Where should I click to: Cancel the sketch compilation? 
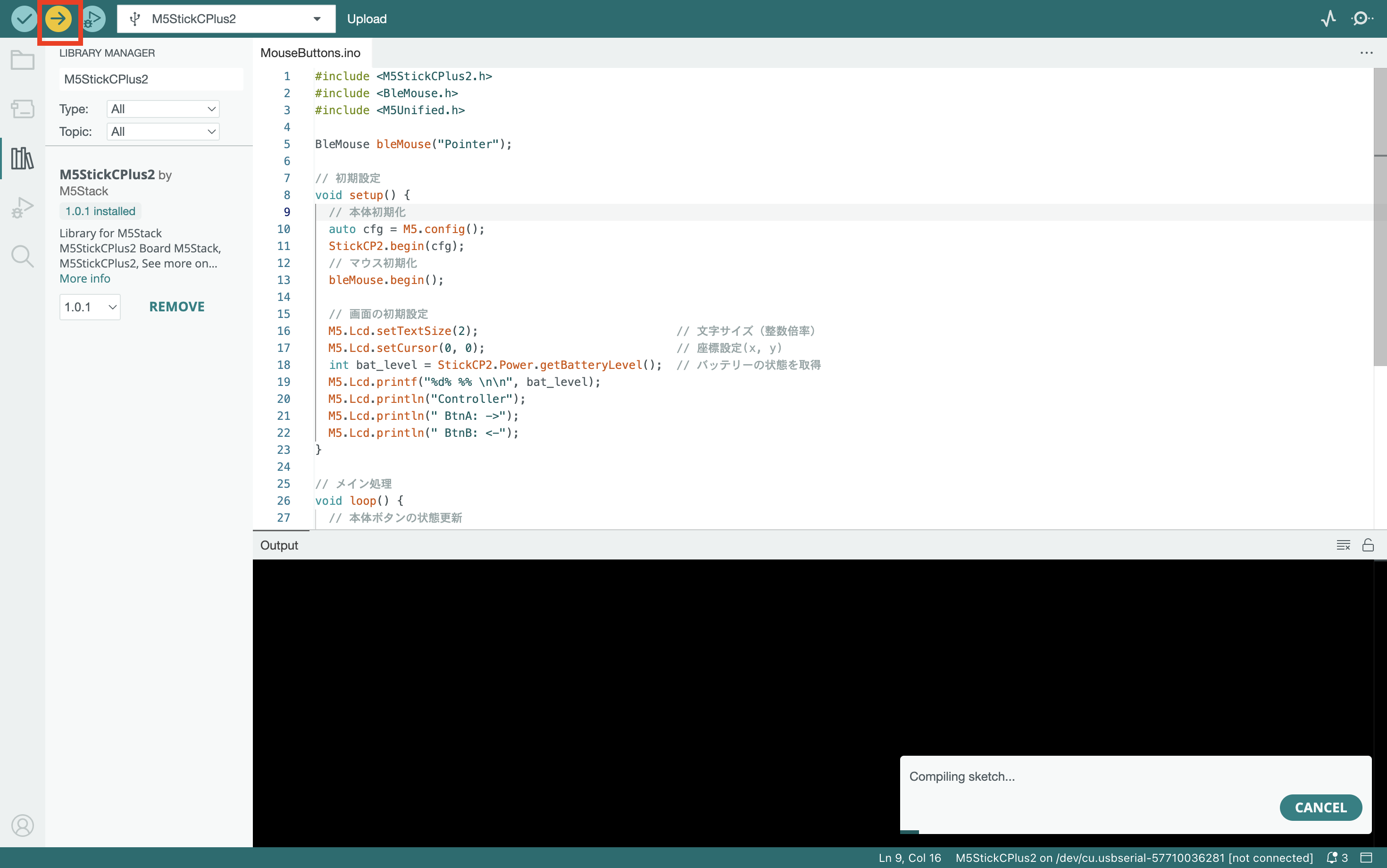coord(1320,807)
